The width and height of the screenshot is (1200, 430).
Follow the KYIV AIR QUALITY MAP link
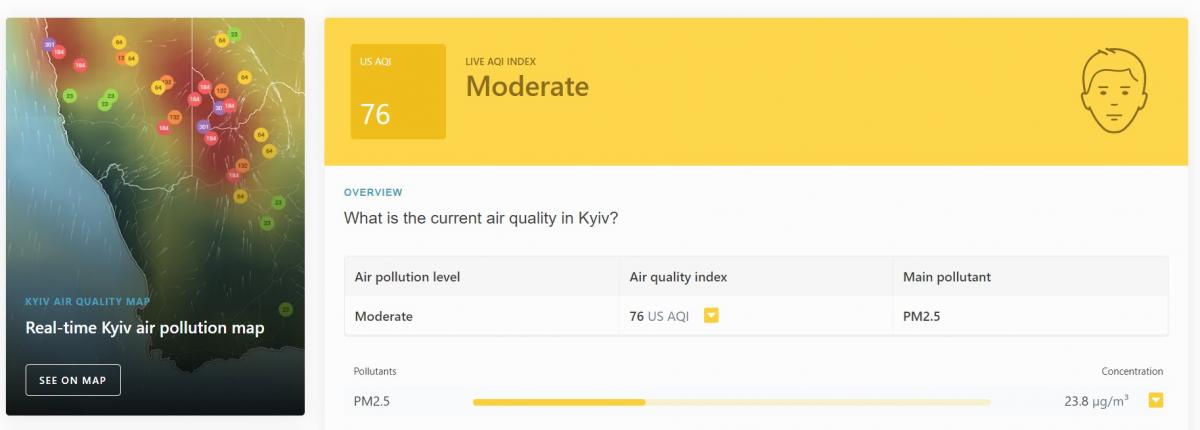[x=88, y=301]
